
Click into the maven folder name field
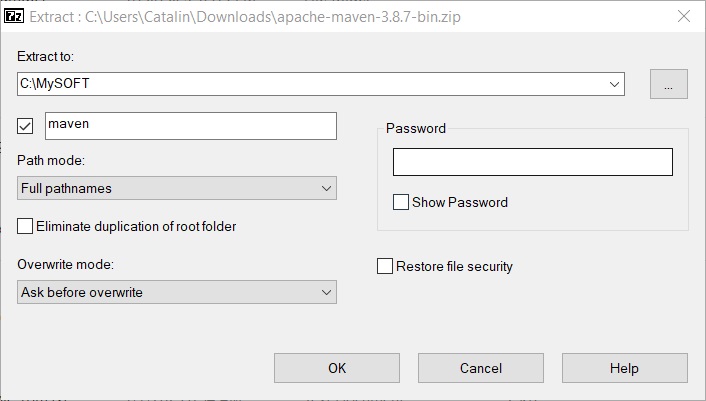(x=191, y=126)
